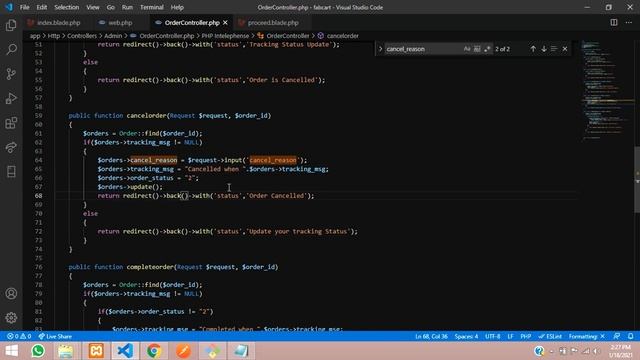Image resolution: width=640 pixels, height=360 pixels.
Task: Click the app breadcrumb segment
Action: [x=35, y=36]
